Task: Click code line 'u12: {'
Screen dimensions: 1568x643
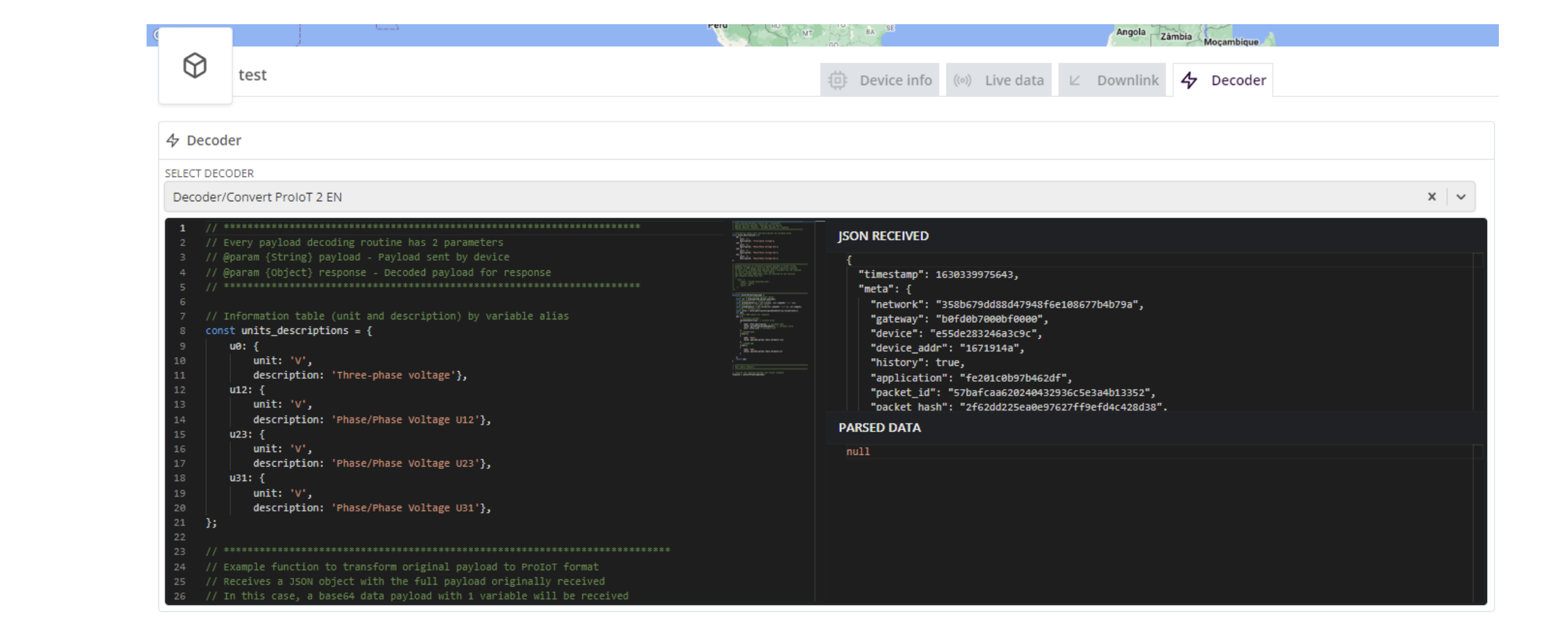Action: (x=247, y=390)
